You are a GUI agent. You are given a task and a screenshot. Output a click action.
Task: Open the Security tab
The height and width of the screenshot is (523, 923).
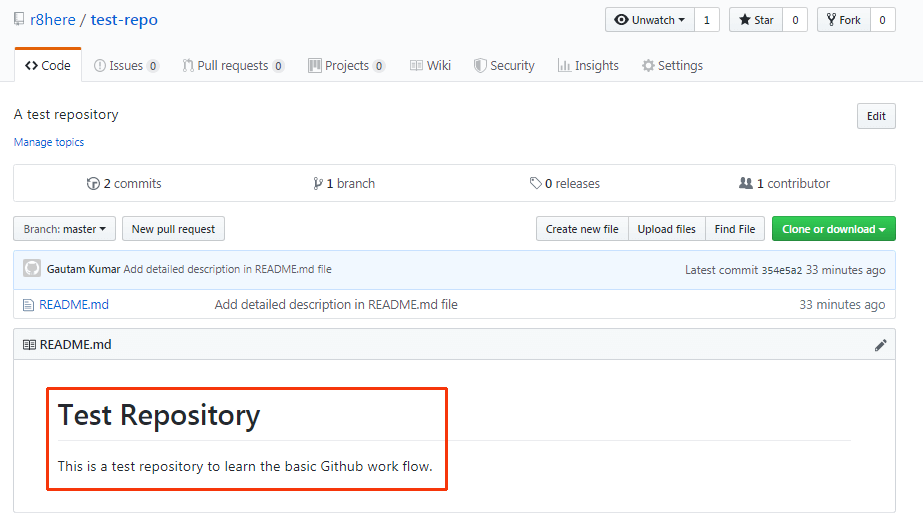click(x=504, y=65)
